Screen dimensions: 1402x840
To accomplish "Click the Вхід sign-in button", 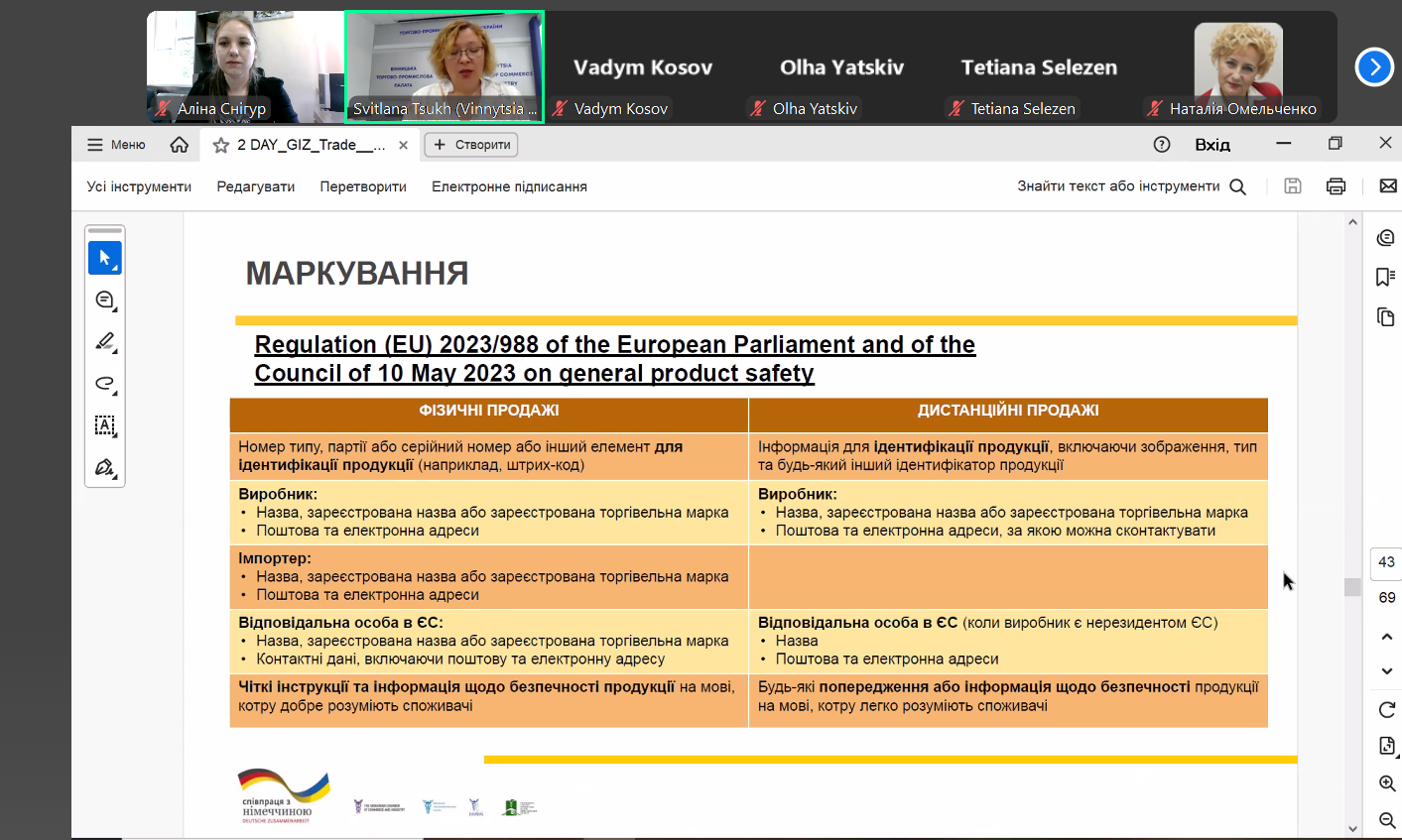I will pyautogui.click(x=1212, y=145).
